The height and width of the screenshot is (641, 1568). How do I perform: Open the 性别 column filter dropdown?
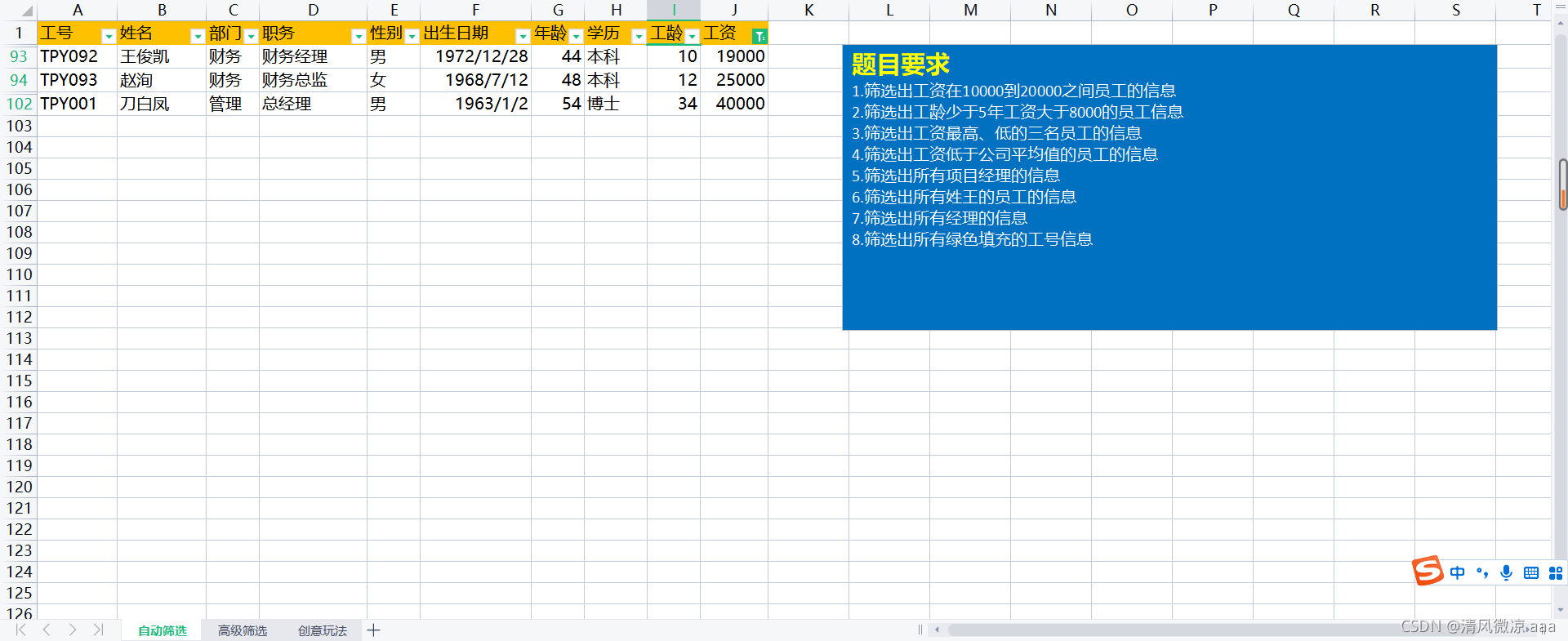(412, 36)
